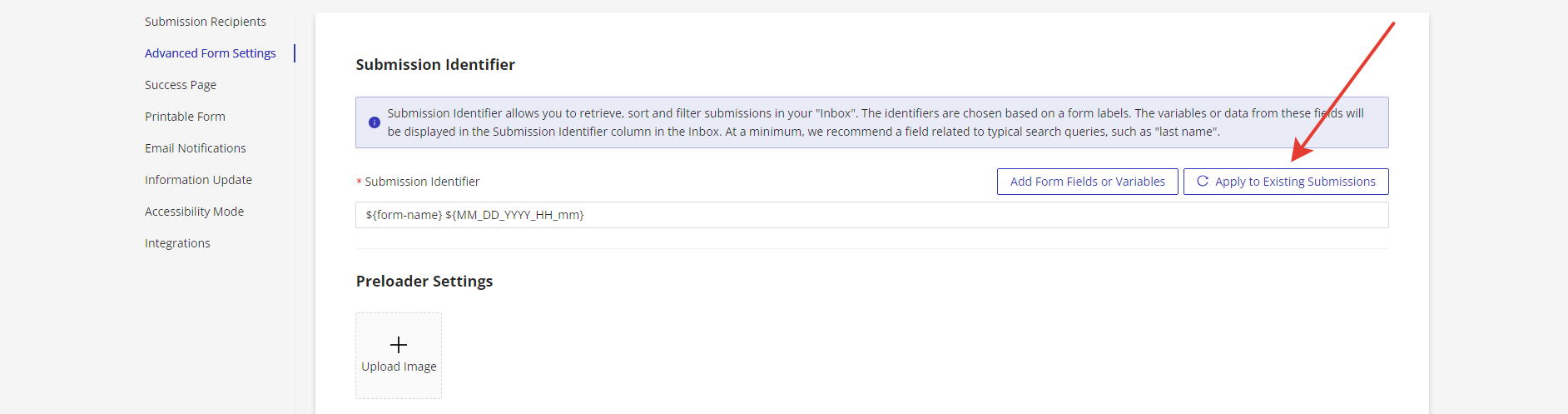Open the Information Update section
The width and height of the screenshot is (1568, 414).
198,180
